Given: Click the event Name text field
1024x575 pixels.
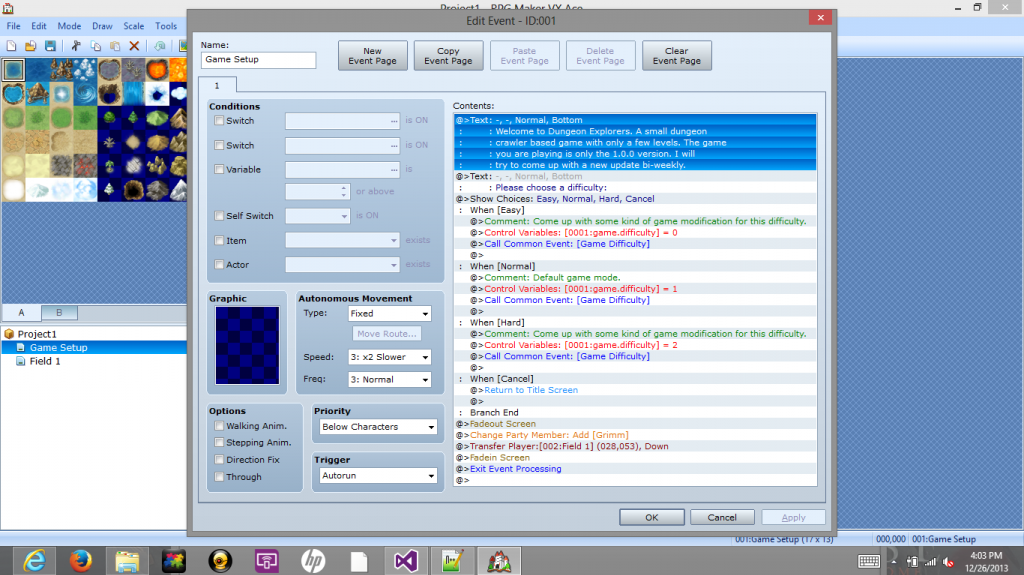Looking at the screenshot, I should pos(258,60).
